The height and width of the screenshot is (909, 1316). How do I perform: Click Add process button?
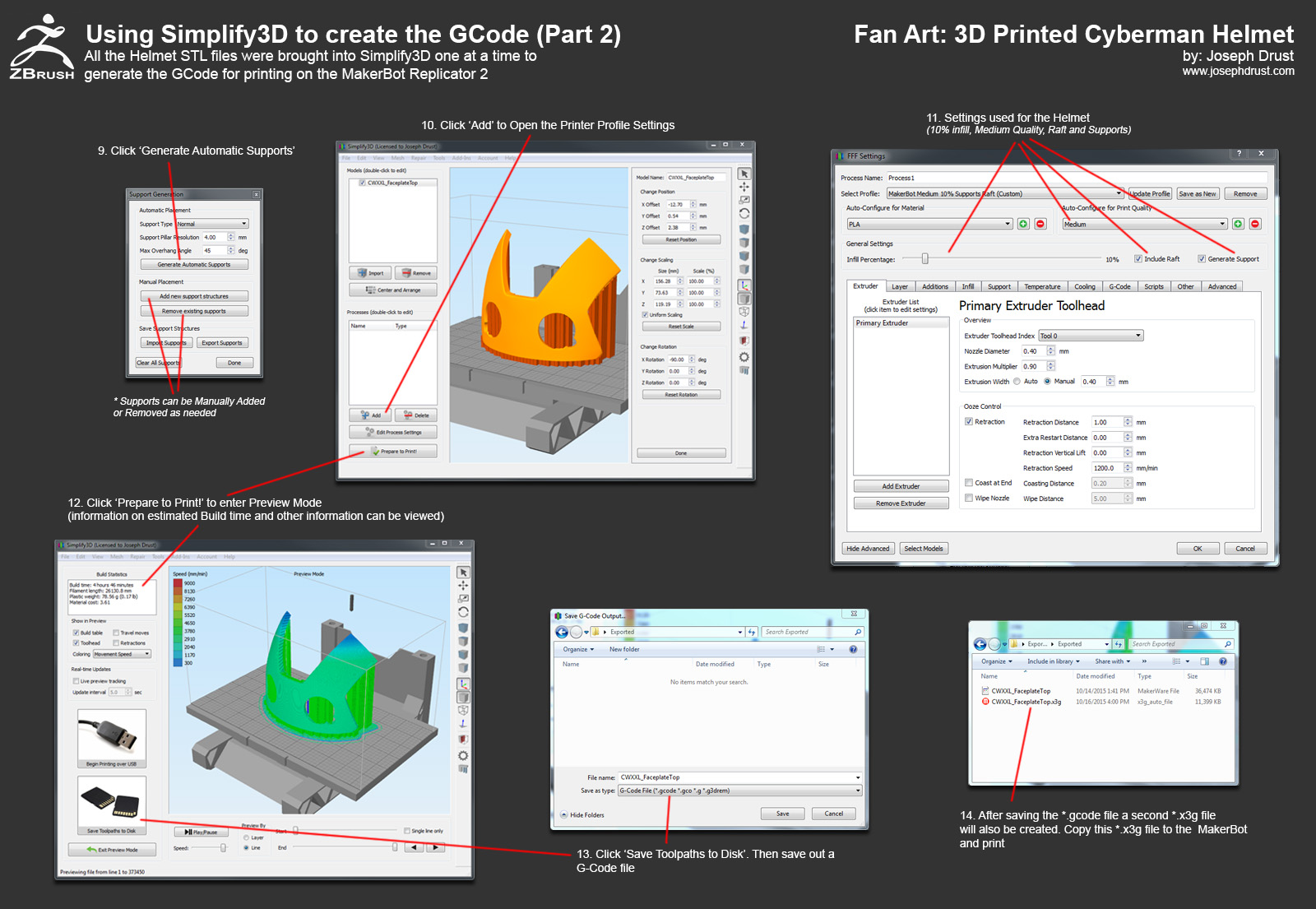pyautogui.click(x=370, y=415)
